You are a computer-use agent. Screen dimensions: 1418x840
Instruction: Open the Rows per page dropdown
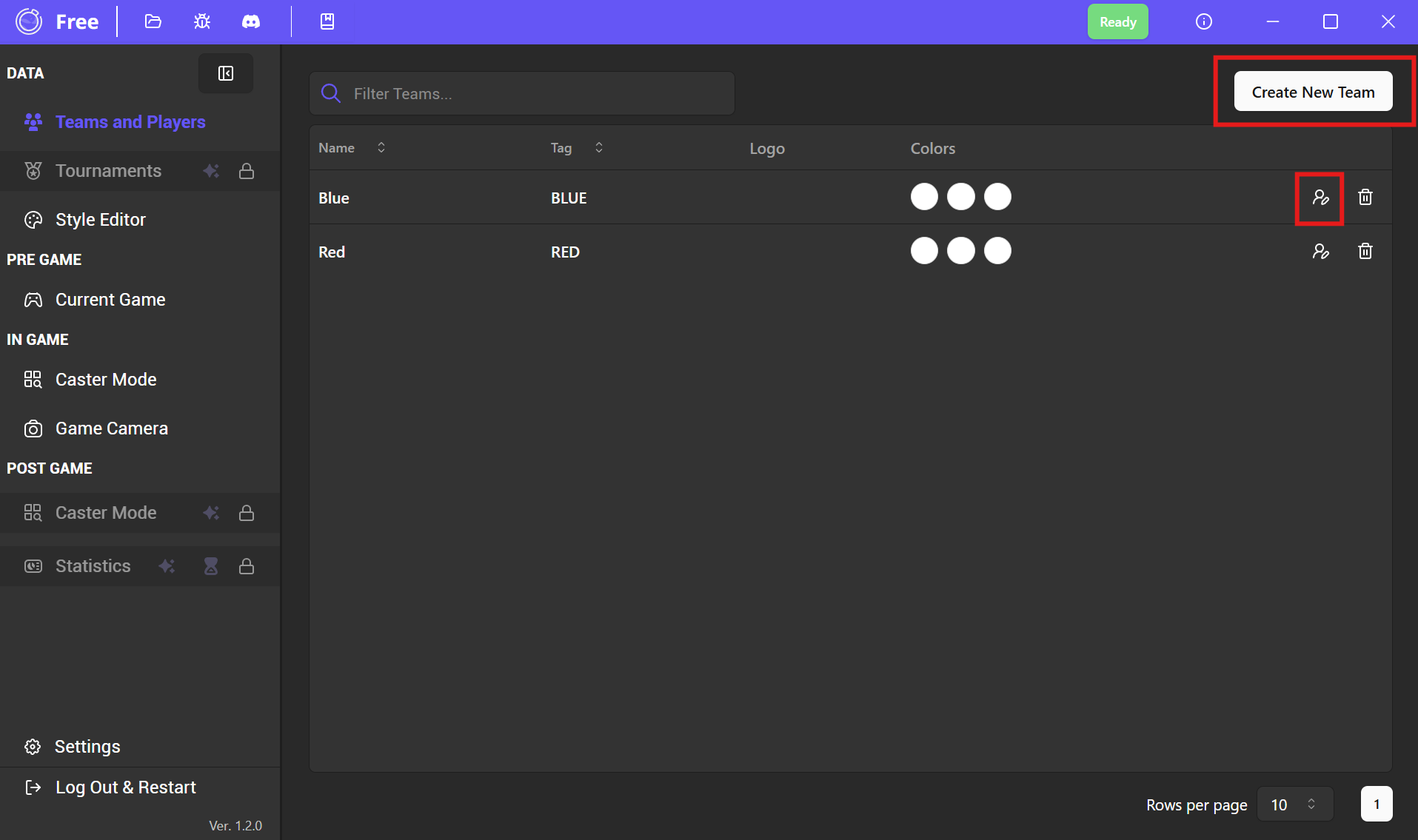[x=1295, y=804]
